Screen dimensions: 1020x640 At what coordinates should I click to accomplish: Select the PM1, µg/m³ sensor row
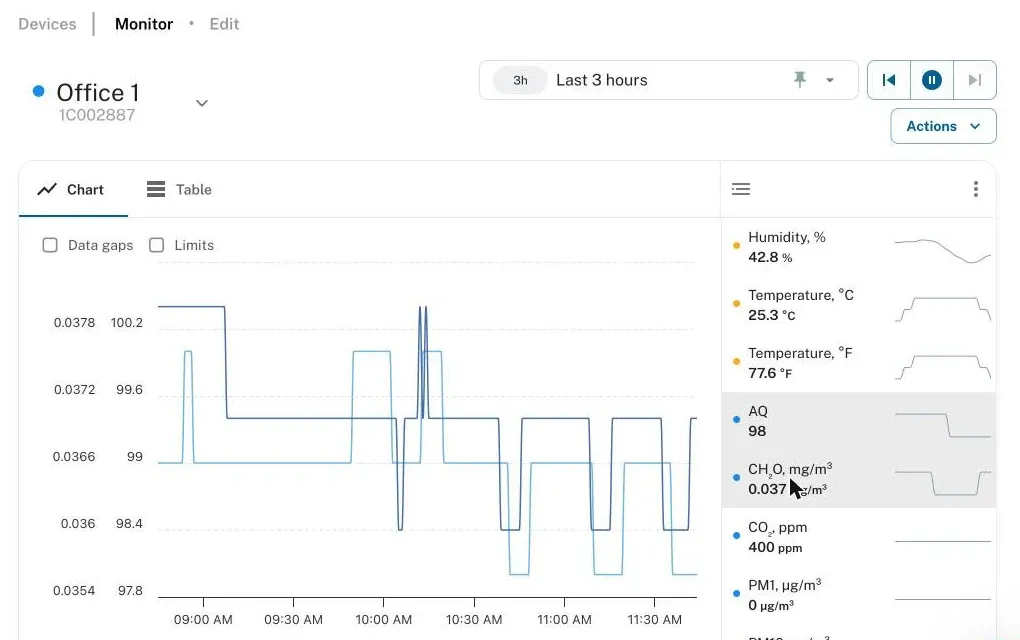(x=859, y=595)
